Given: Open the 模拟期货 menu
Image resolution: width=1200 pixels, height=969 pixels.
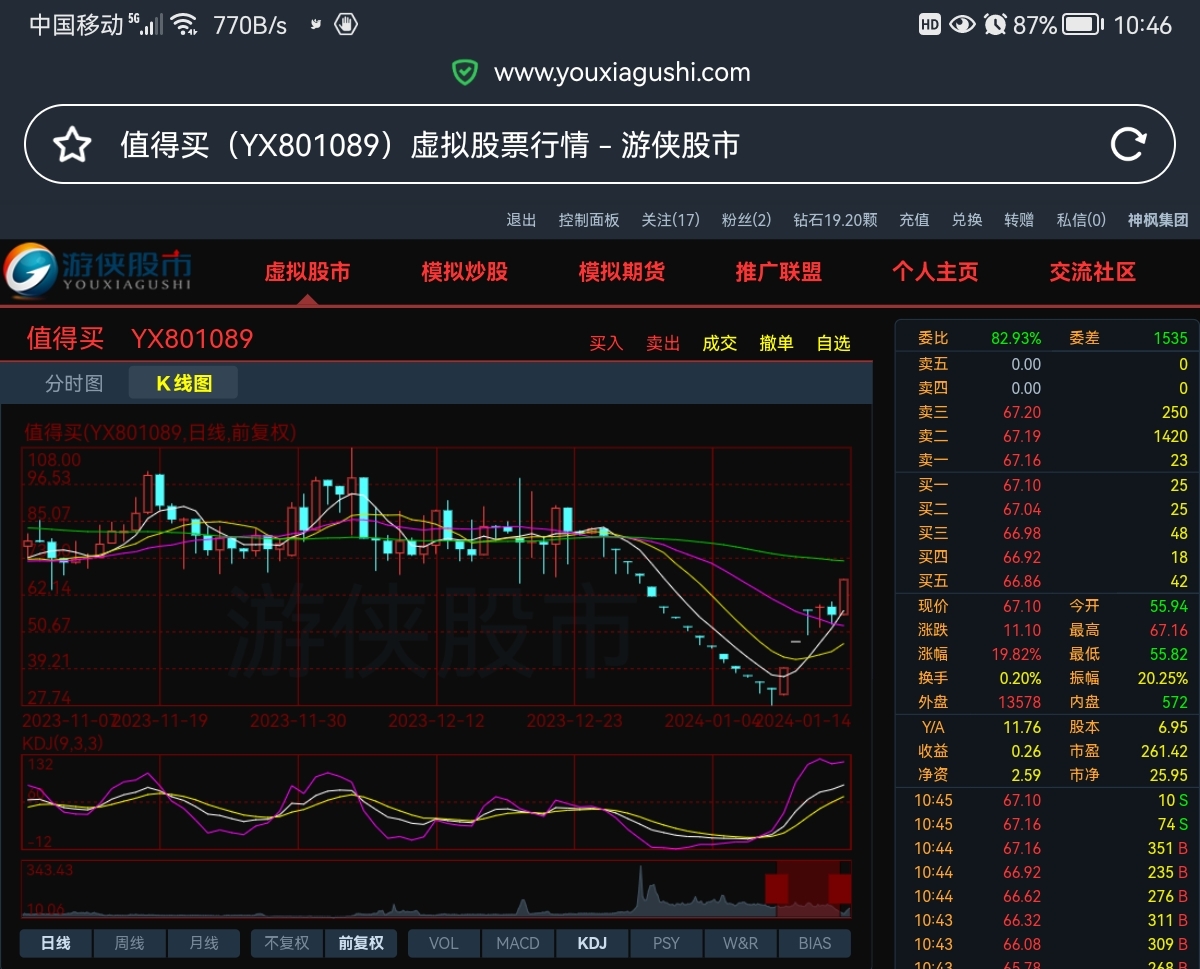Looking at the screenshot, I should point(621,272).
